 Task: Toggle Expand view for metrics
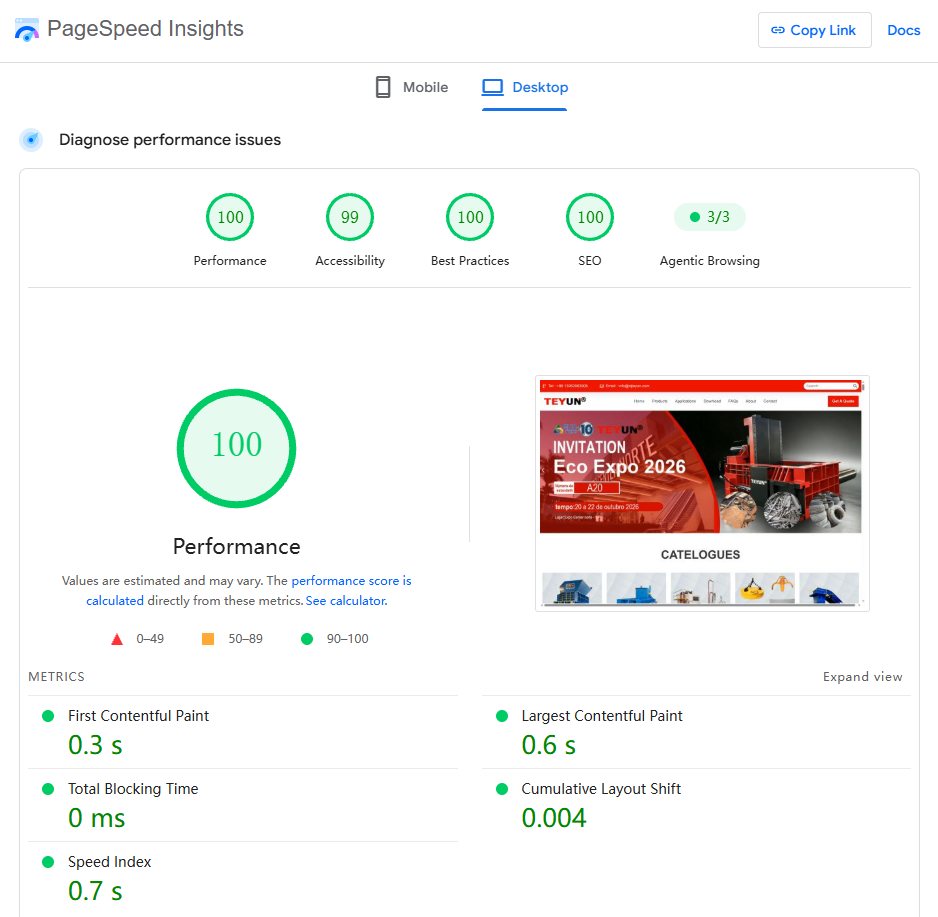(862, 677)
